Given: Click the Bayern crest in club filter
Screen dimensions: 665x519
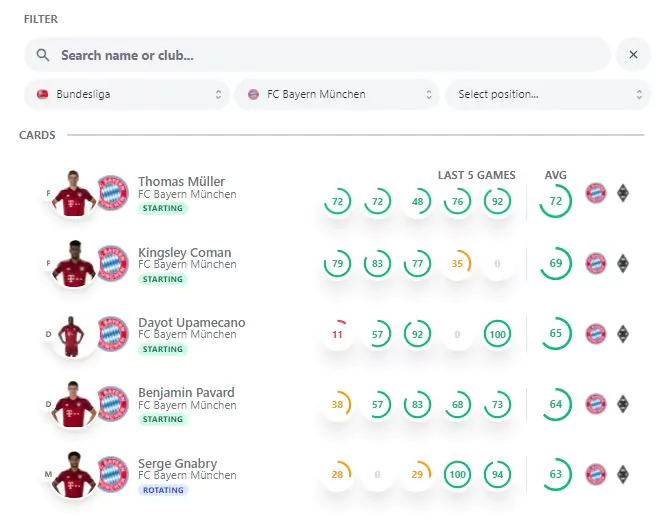Looking at the screenshot, I should [x=253, y=94].
